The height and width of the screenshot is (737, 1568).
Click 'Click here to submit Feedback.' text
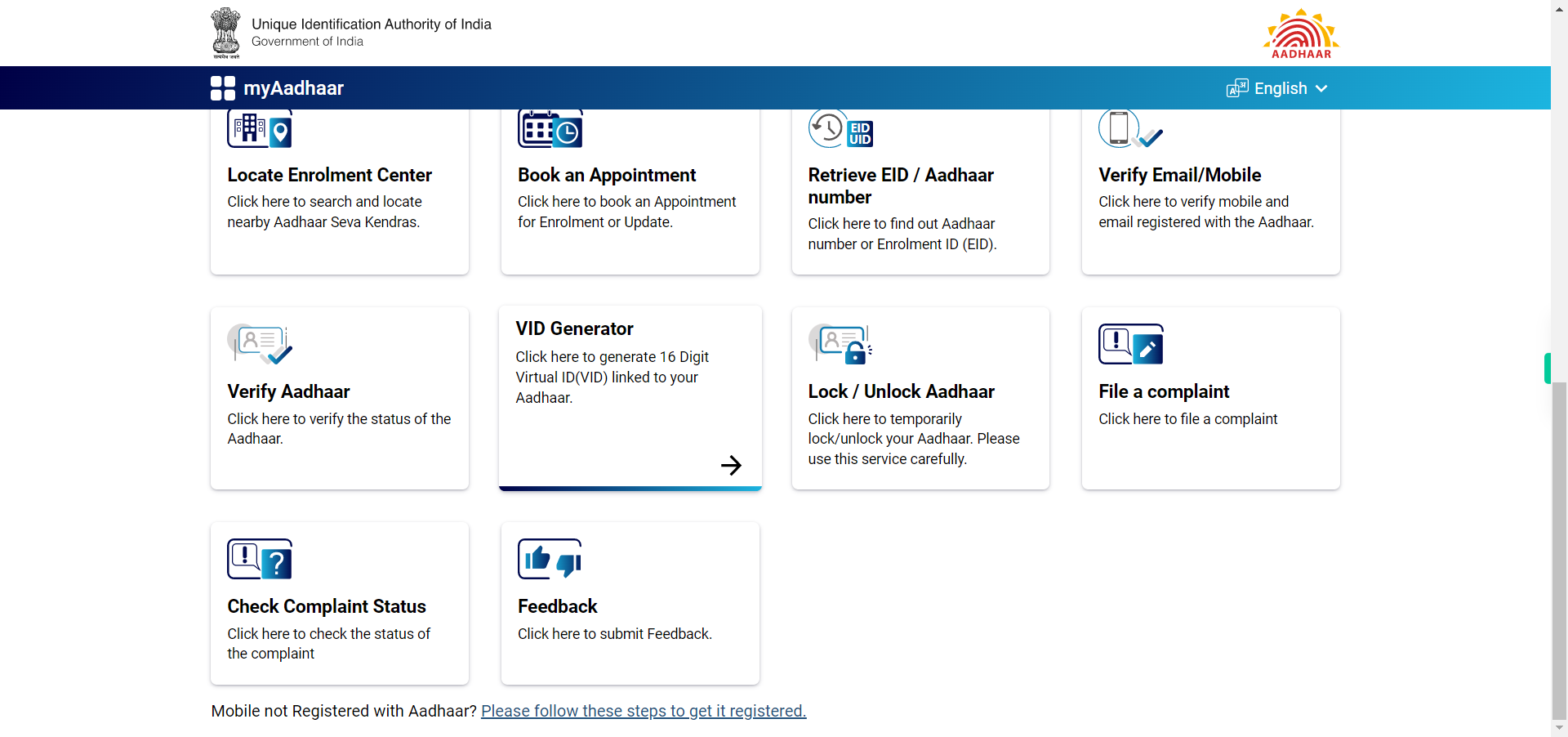point(615,634)
